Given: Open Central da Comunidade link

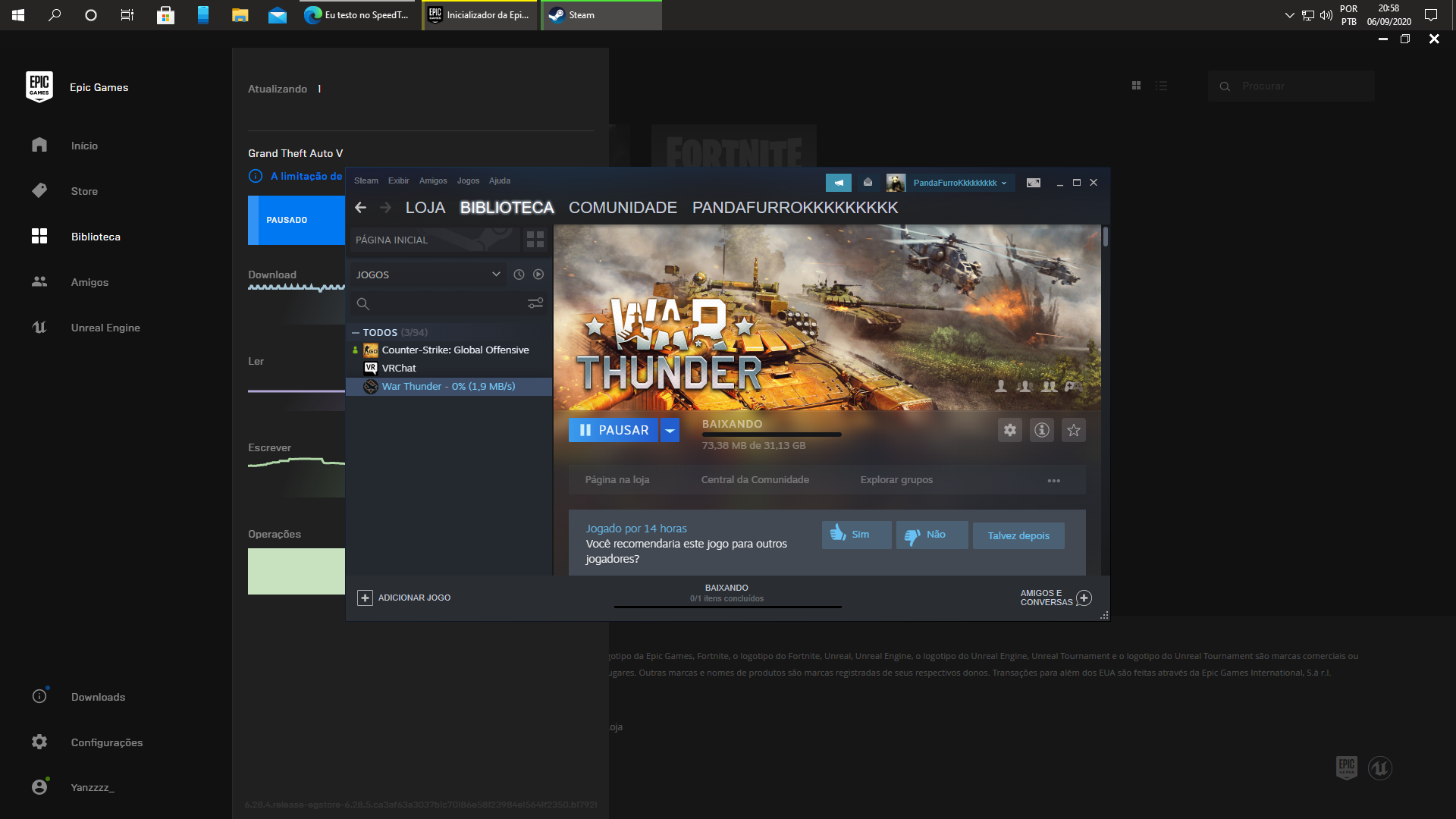Looking at the screenshot, I should pos(755,479).
